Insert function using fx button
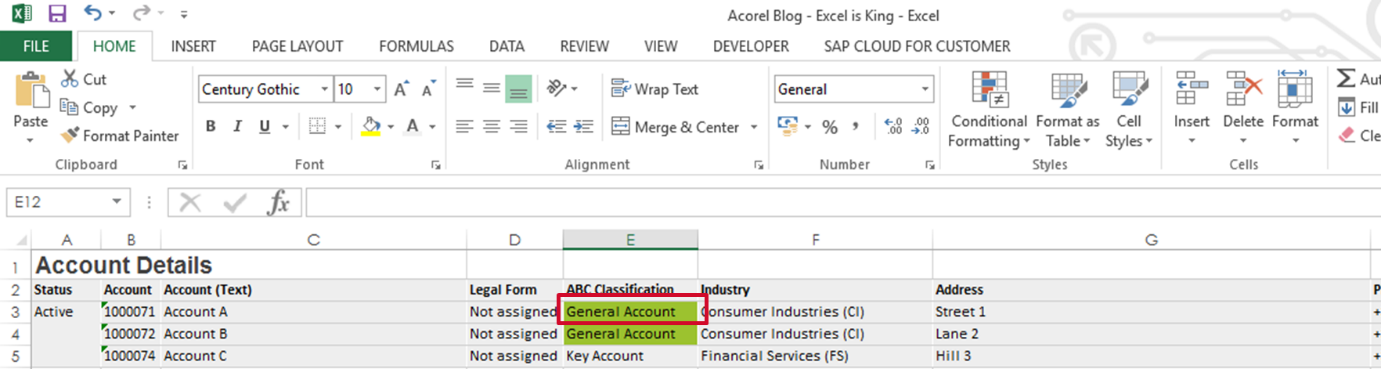 coord(278,203)
